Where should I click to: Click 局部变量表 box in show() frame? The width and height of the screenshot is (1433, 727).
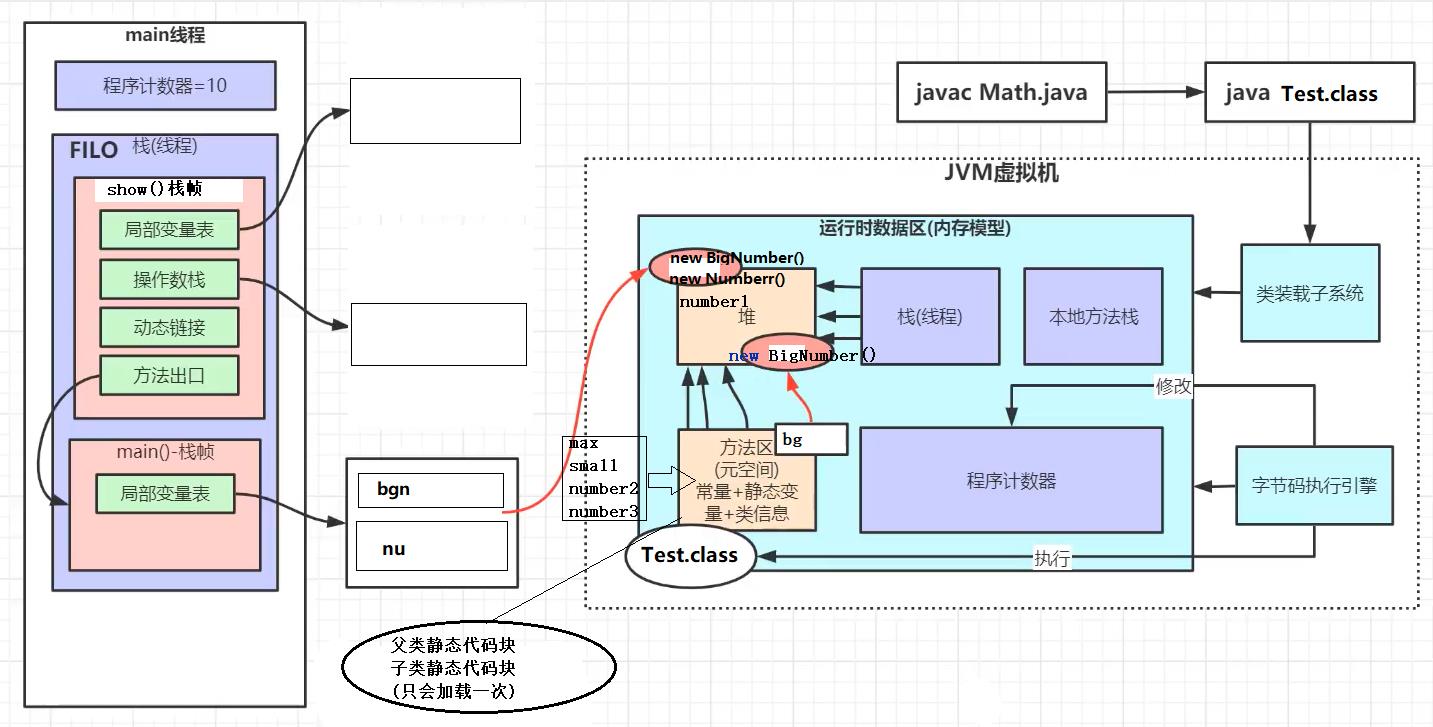[169, 229]
